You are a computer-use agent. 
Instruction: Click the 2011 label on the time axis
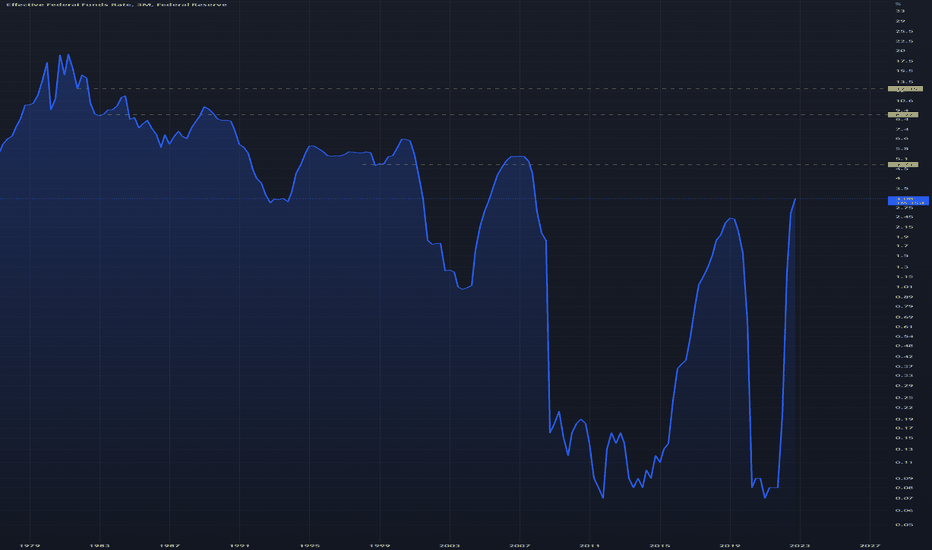pos(590,545)
